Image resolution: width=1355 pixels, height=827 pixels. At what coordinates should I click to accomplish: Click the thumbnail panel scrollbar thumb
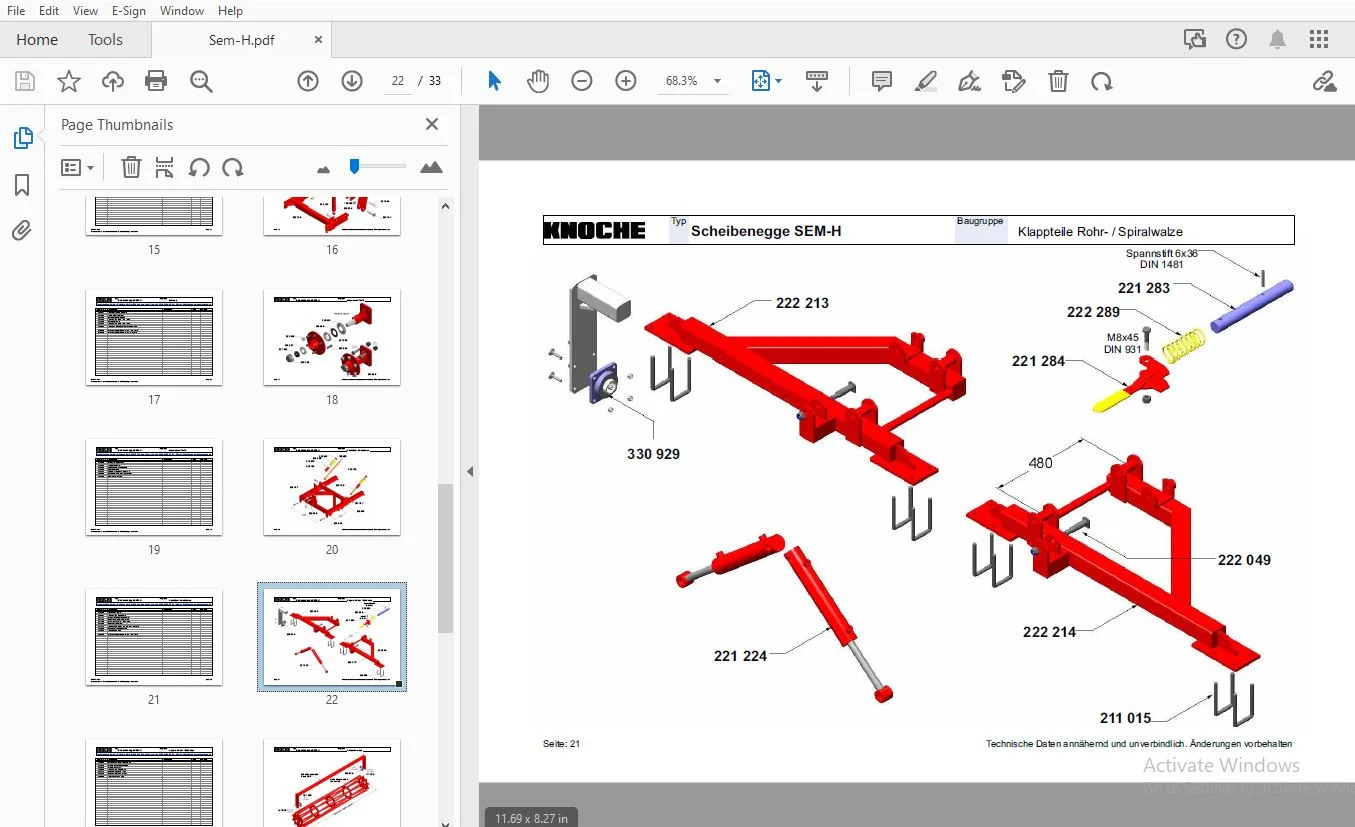(x=446, y=558)
